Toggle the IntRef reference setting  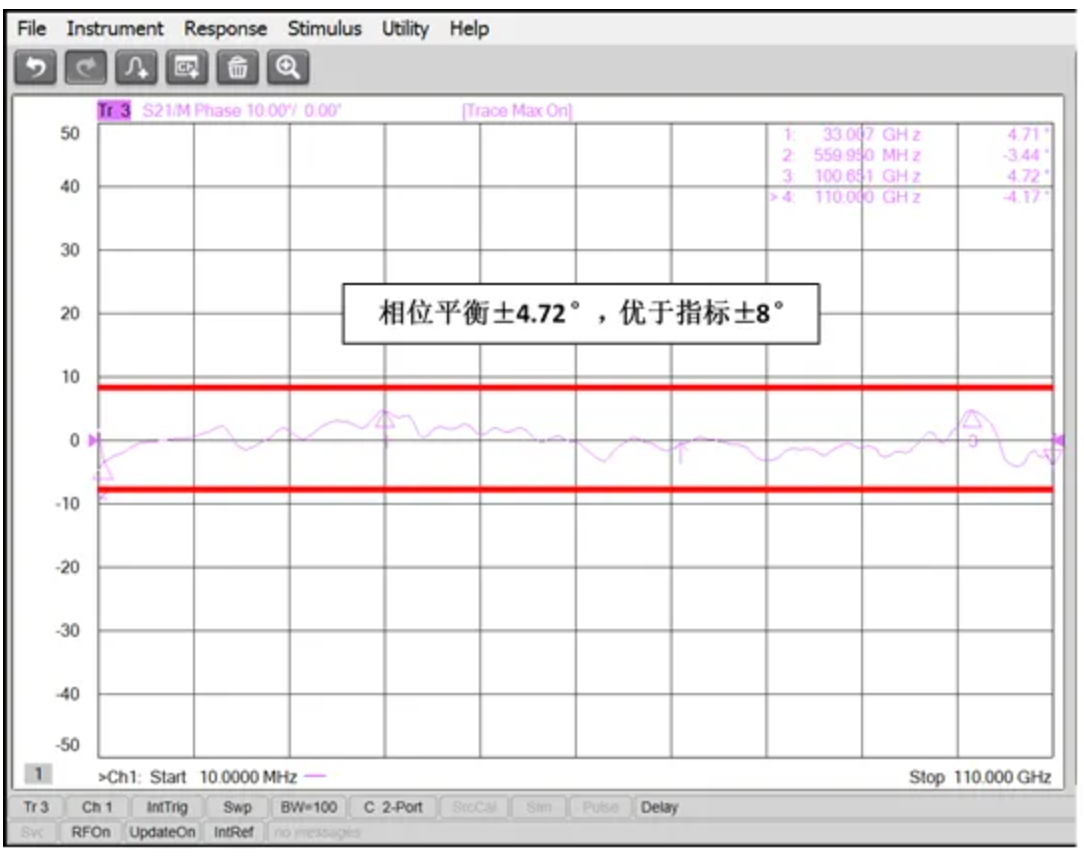pos(234,832)
